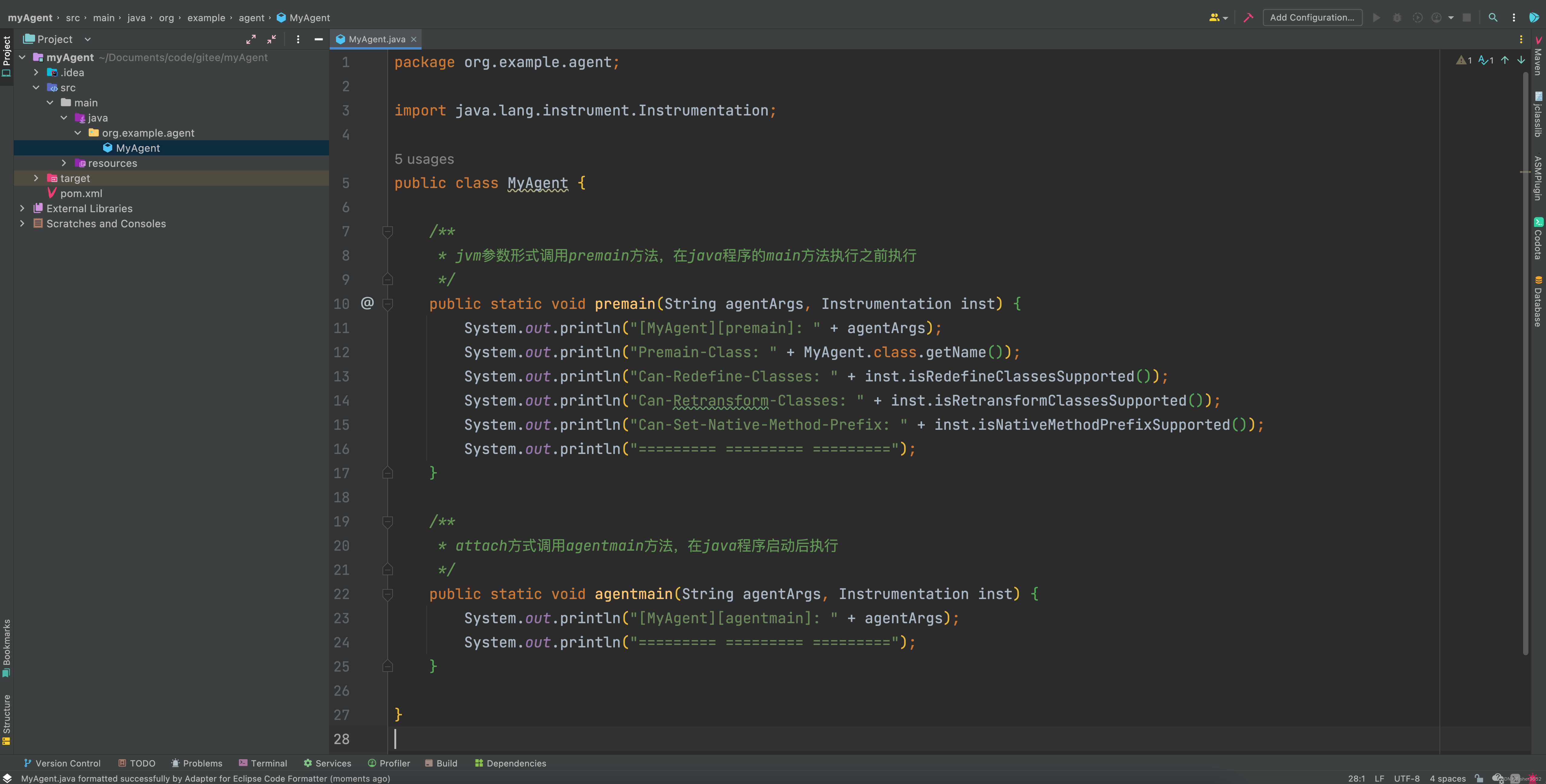The image size is (1546, 784).
Task: Go to previous highlighted error arrow
Action: 1505,60
